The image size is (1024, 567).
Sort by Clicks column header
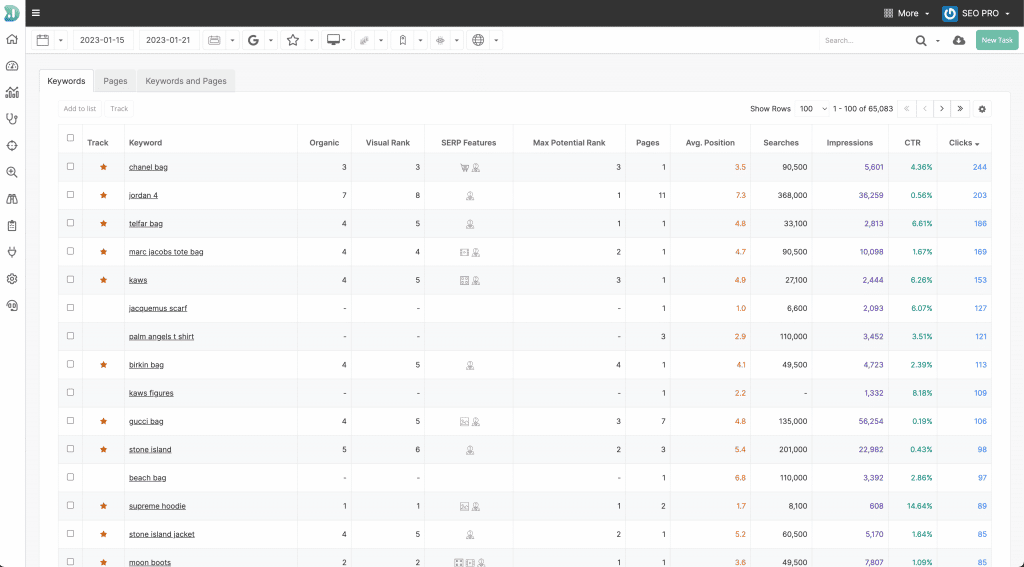point(964,142)
